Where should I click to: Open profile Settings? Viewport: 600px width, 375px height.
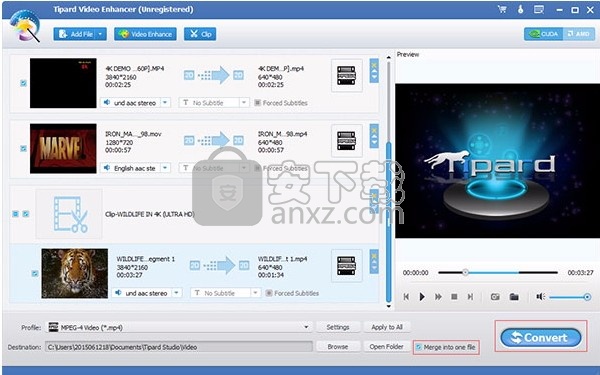pyautogui.click(x=338, y=327)
